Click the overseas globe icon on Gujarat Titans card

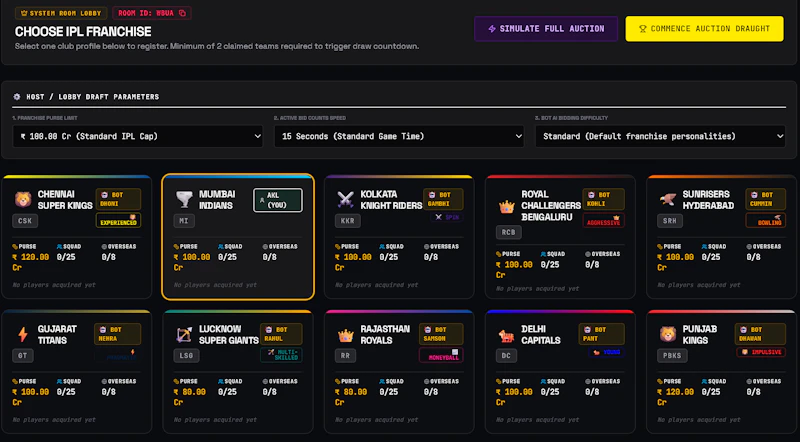104,381
